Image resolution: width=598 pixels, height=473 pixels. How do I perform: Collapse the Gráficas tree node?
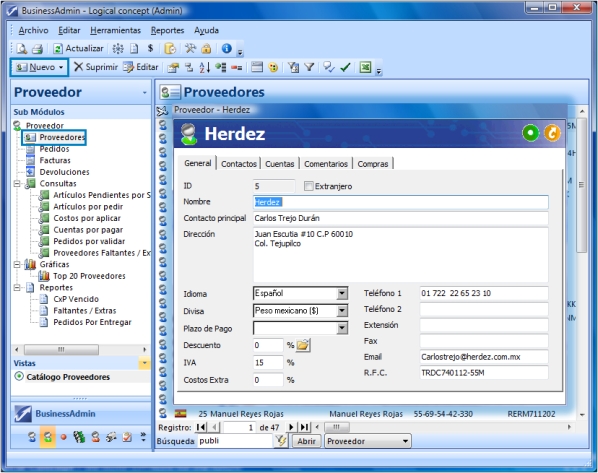click(17, 264)
